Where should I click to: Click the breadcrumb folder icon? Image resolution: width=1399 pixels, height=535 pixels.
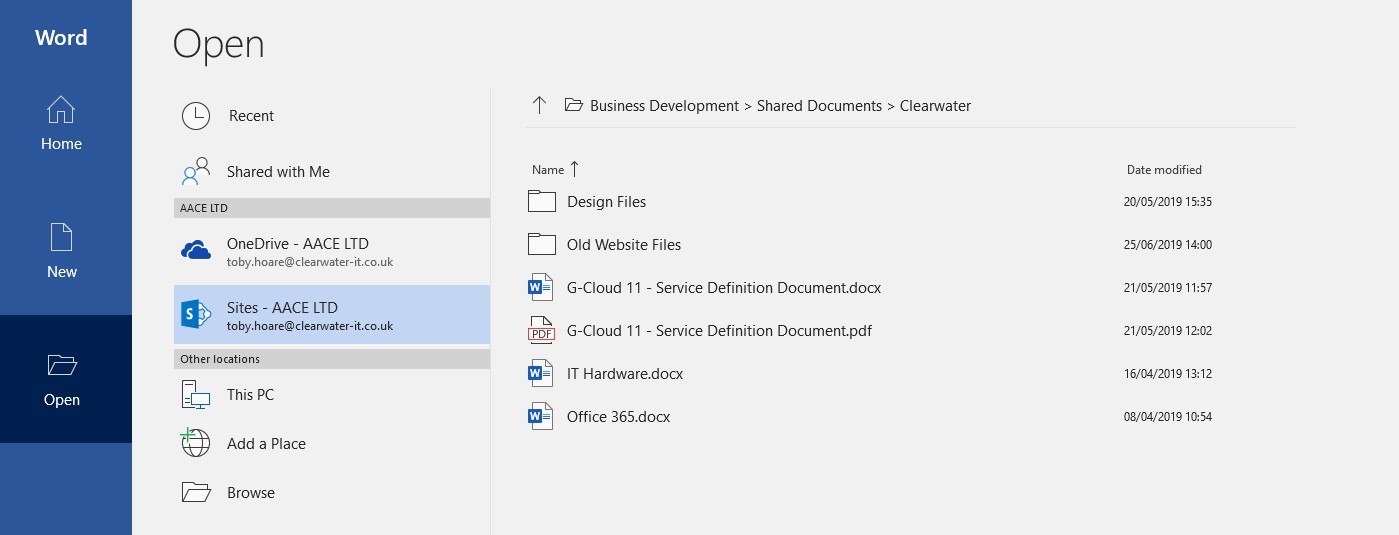click(x=574, y=105)
